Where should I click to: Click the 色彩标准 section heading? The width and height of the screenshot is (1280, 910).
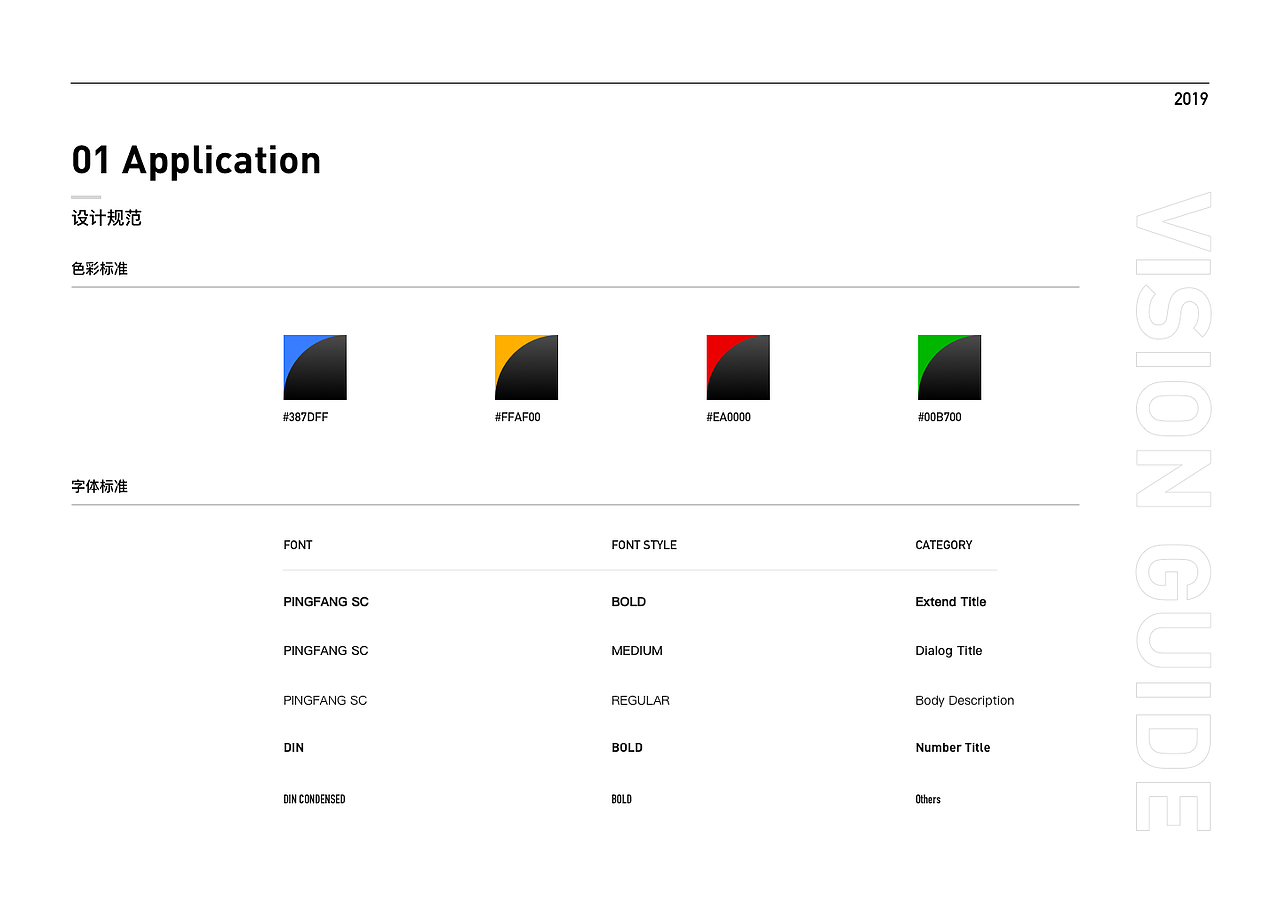(100, 269)
